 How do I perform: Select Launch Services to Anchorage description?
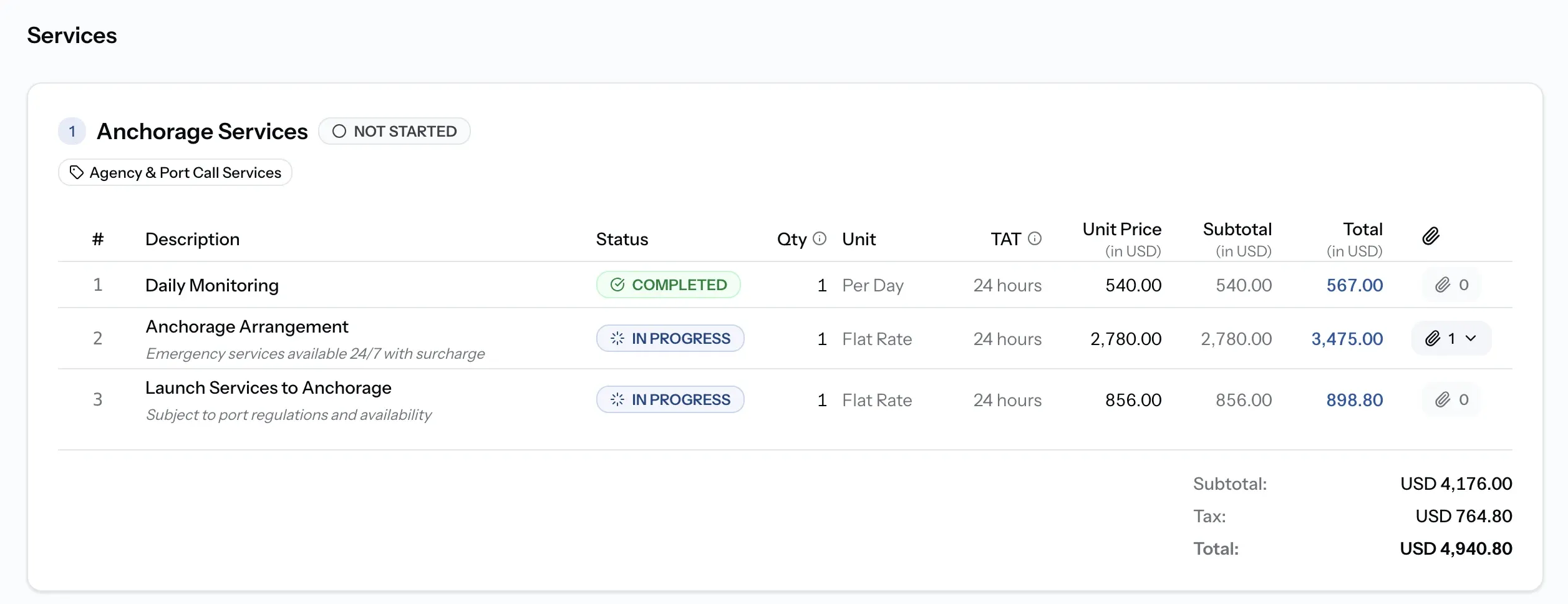coord(268,387)
